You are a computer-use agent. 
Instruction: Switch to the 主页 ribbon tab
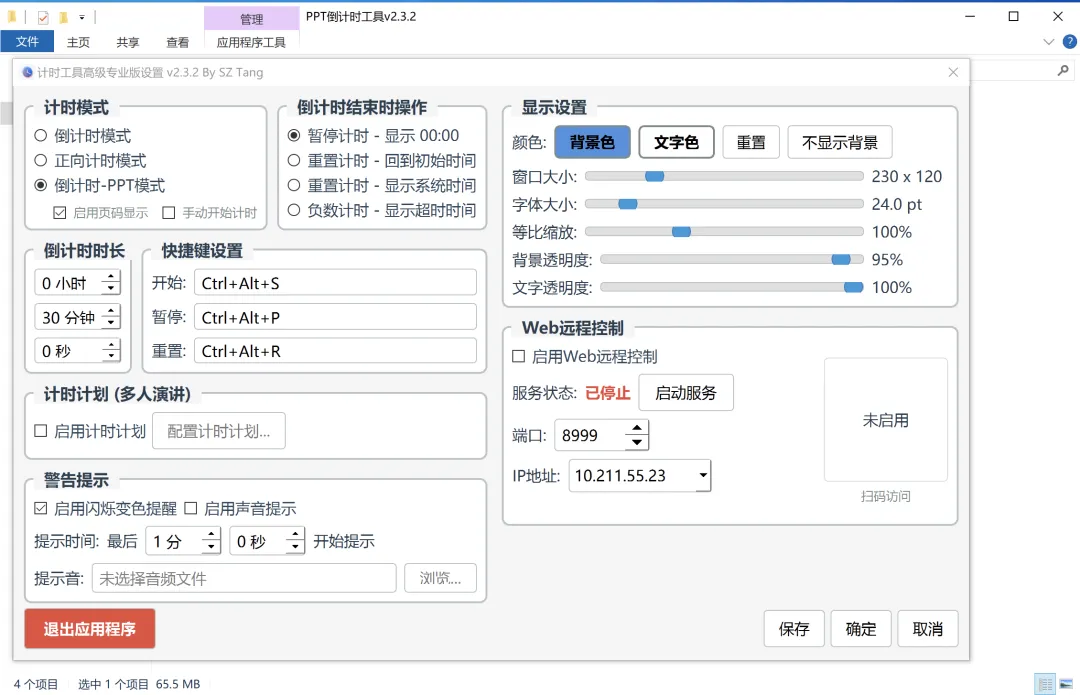78,43
